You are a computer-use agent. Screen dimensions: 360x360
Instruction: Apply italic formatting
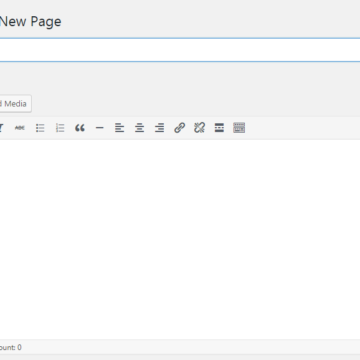click(1, 128)
